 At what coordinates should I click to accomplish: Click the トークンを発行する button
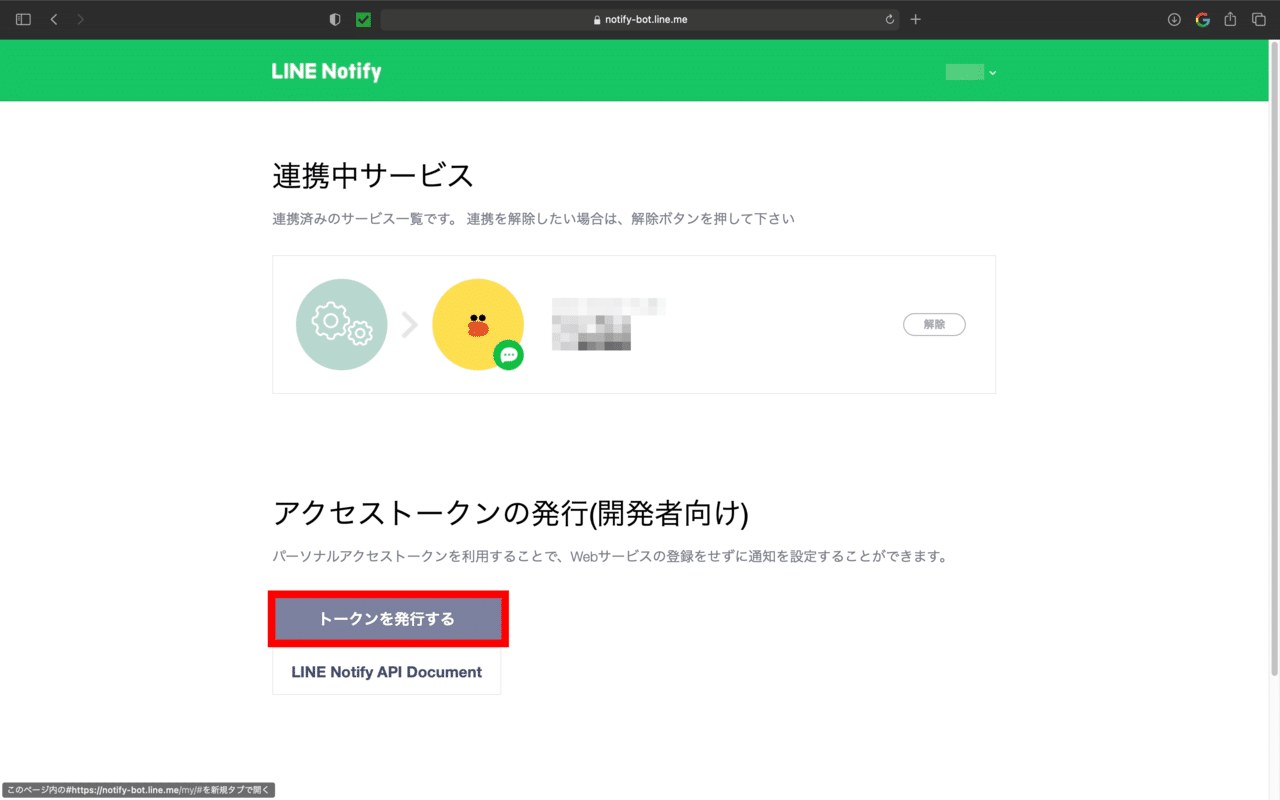(387, 619)
